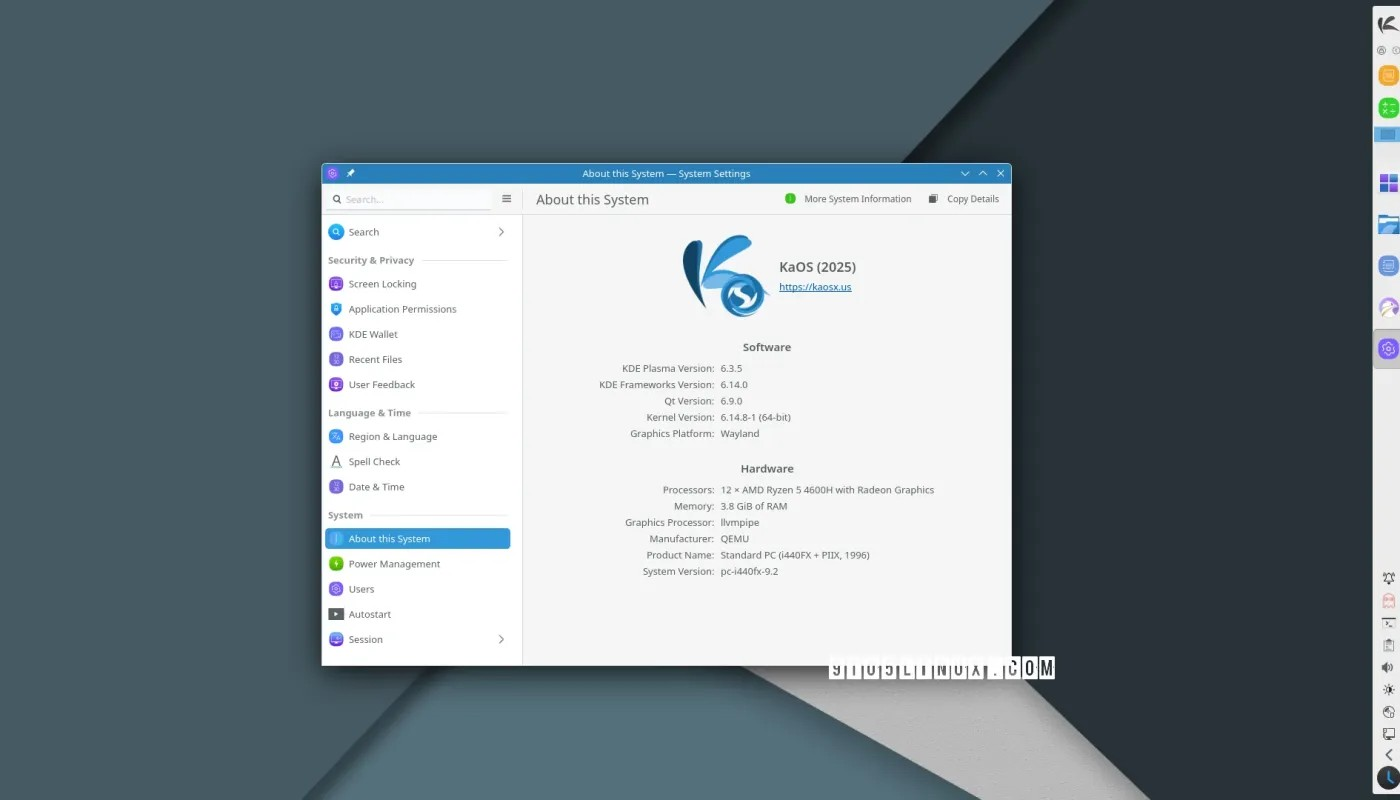Open the Konsole terminal tray icon
The width and height of the screenshot is (1400, 800).
coord(1388,624)
